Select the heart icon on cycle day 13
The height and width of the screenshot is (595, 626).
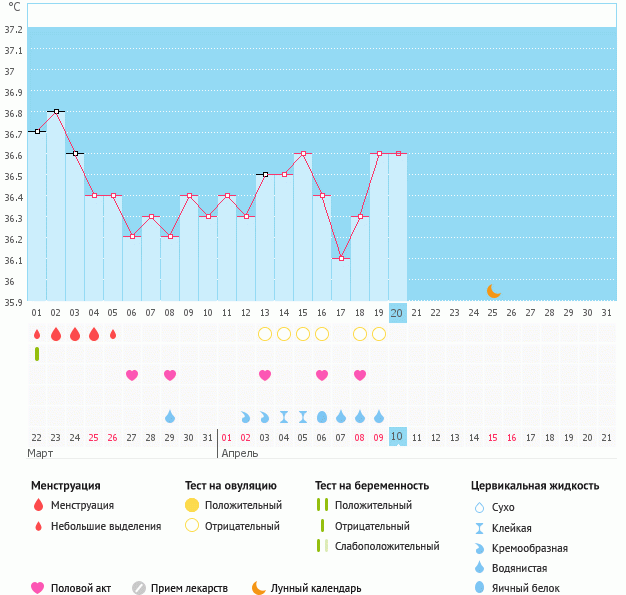pos(265,375)
